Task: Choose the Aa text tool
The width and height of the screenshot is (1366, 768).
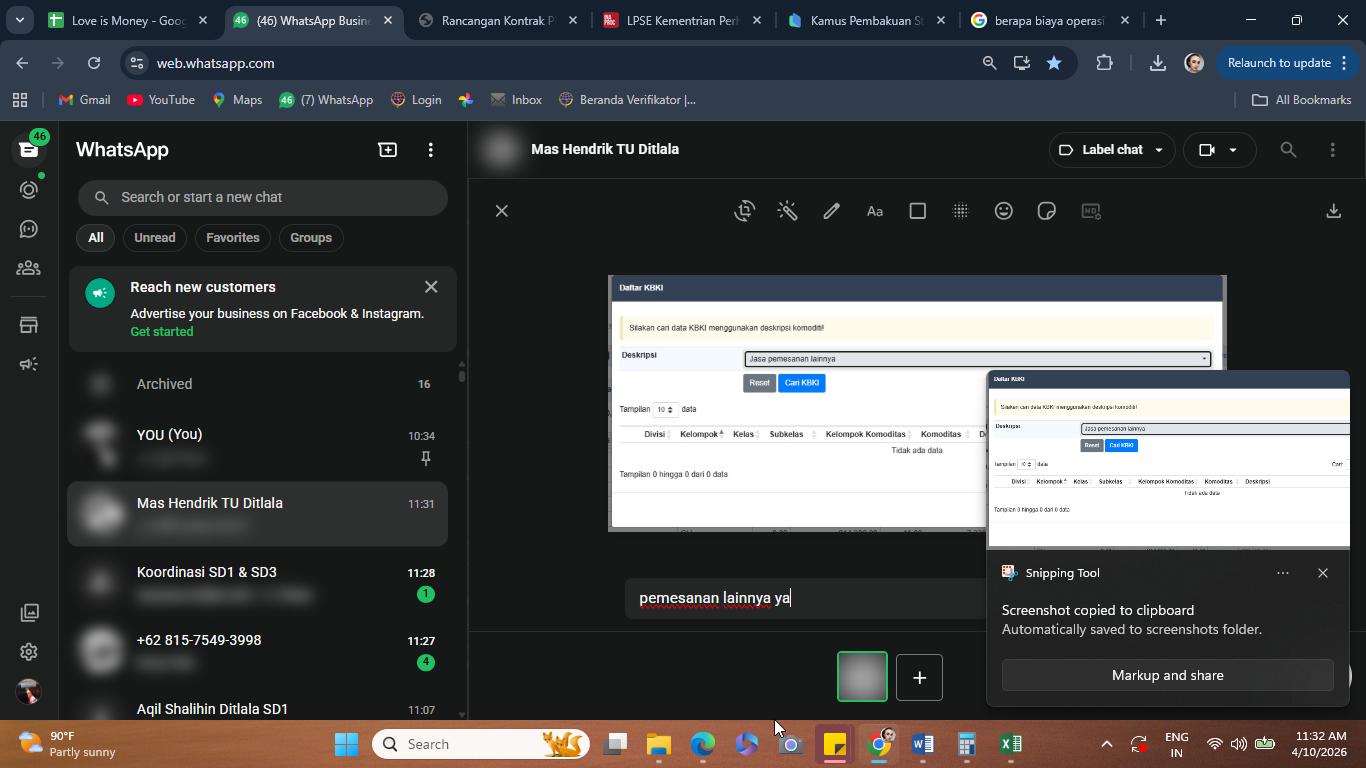Action: [x=875, y=211]
